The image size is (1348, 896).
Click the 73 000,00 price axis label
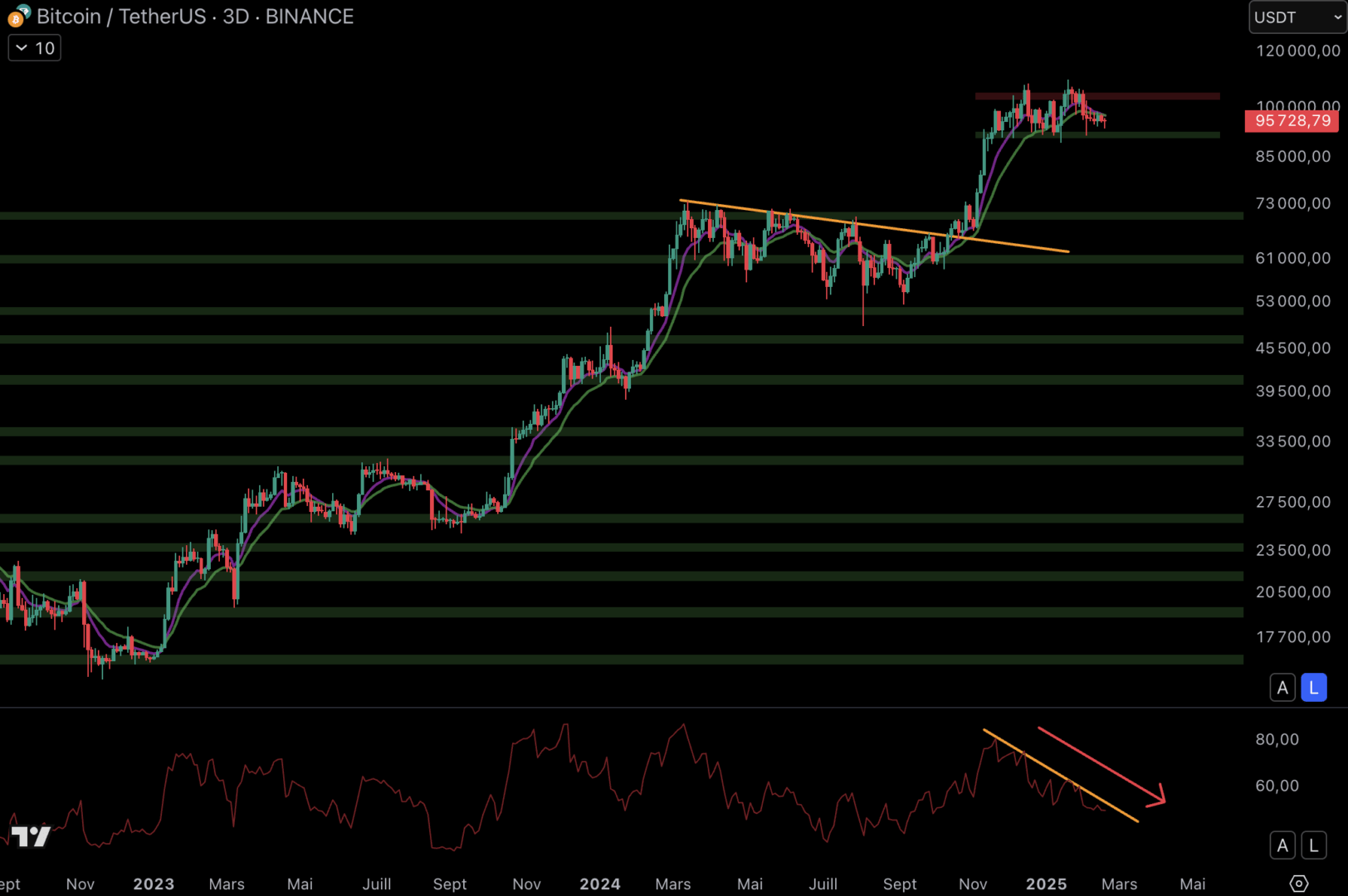(x=1292, y=203)
